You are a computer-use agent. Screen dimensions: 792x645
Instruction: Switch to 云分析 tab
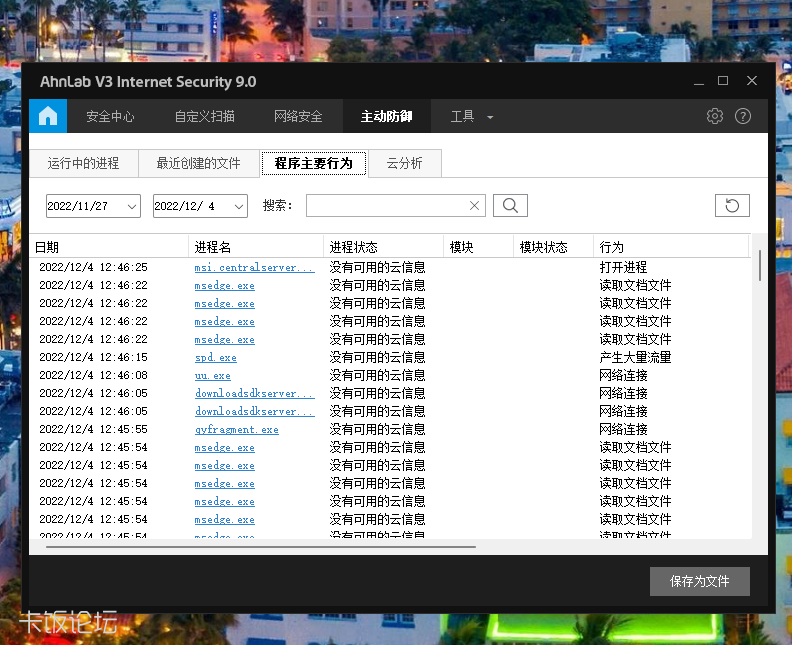pos(405,163)
